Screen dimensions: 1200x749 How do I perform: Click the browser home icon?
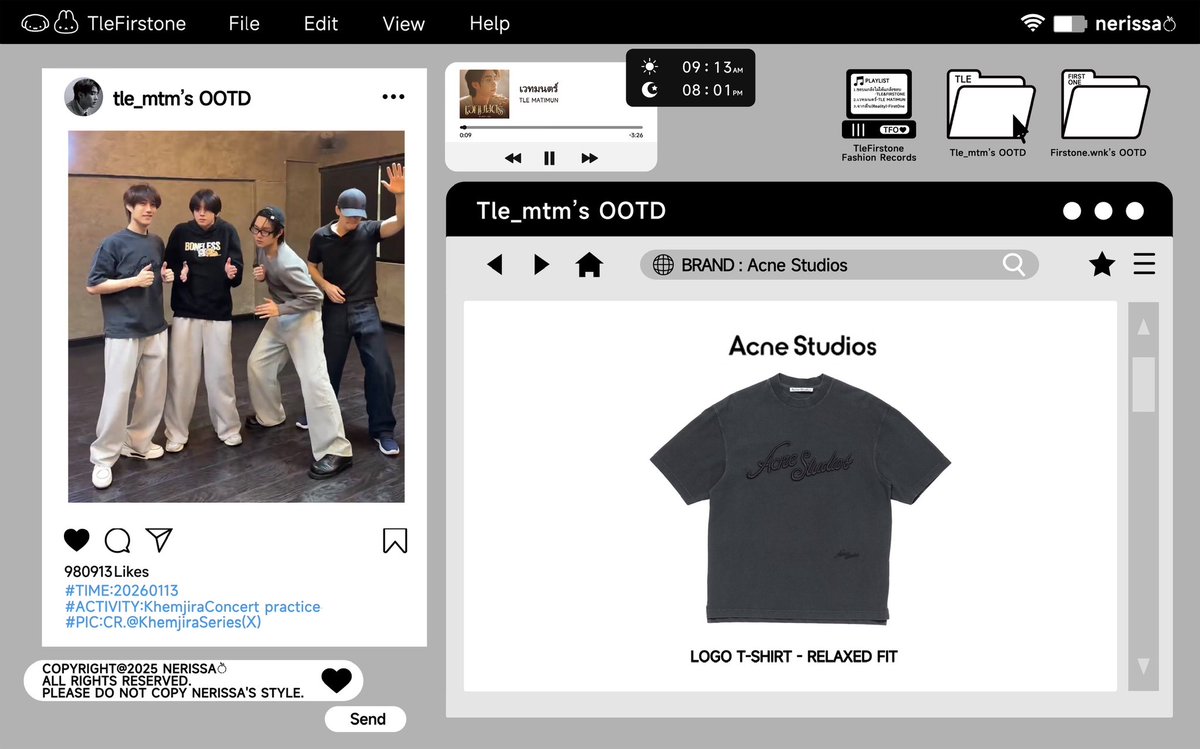point(589,264)
